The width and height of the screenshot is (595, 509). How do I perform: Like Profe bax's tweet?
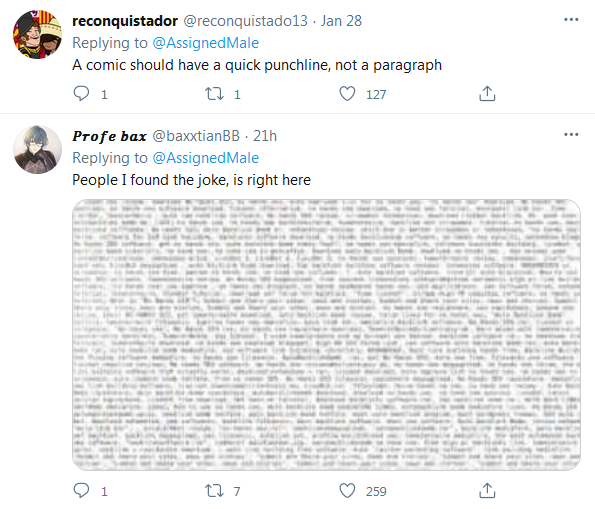click(347, 490)
